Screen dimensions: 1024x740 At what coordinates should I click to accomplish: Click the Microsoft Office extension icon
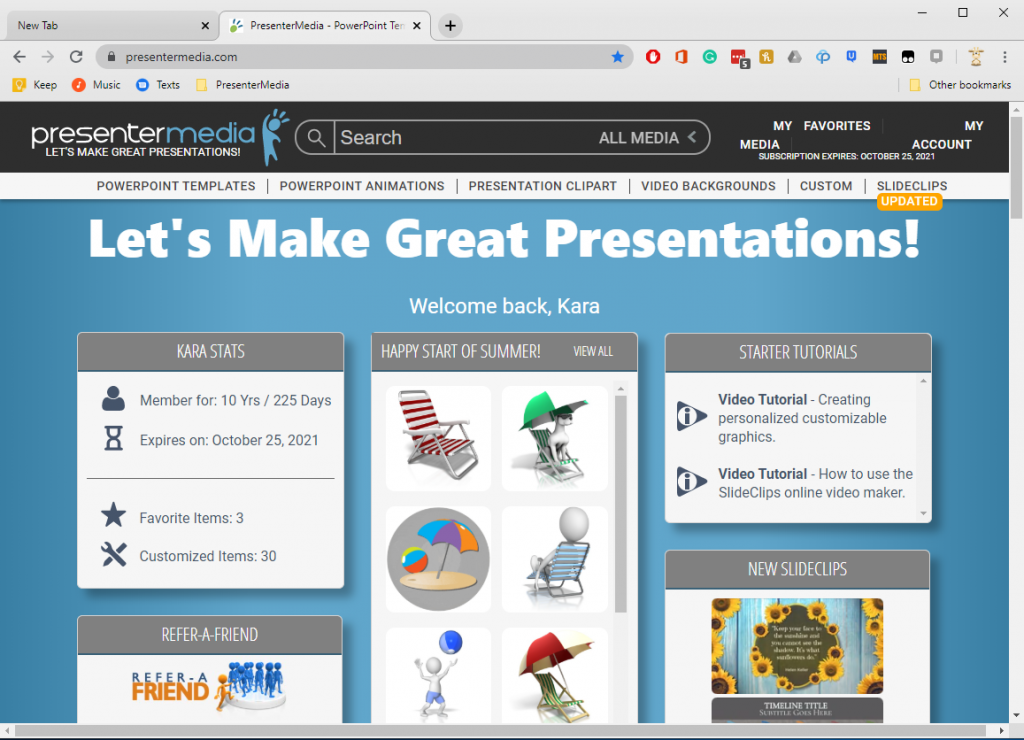click(x=681, y=57)
